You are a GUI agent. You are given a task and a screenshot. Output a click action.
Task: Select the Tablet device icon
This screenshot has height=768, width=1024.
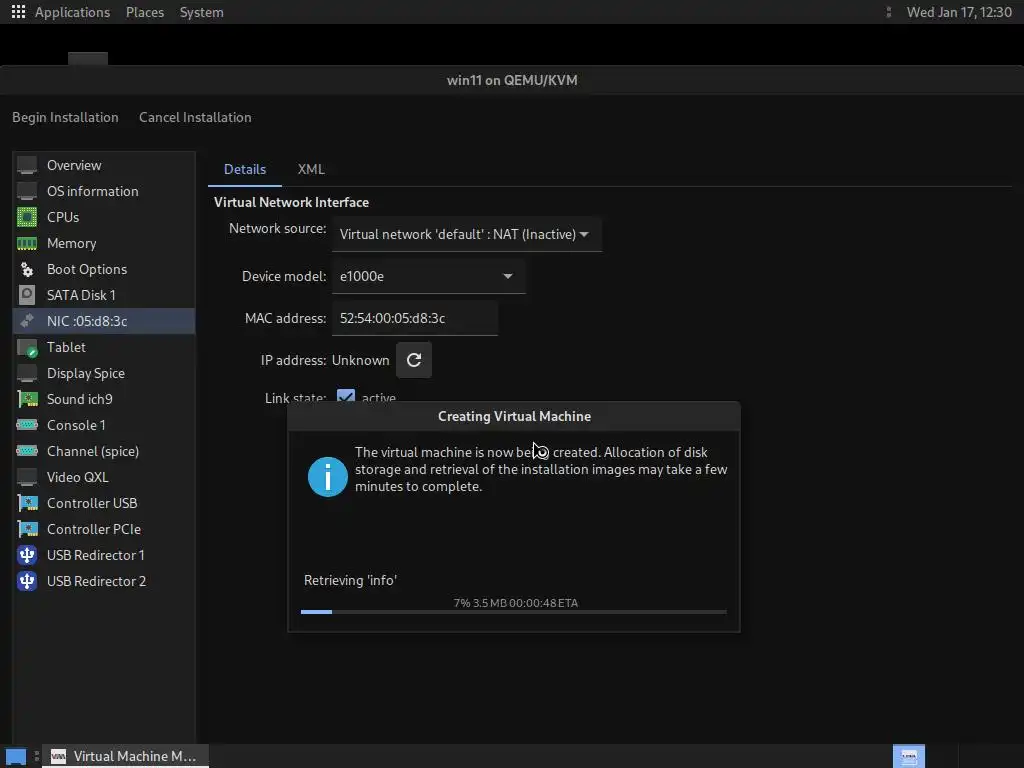(27, 347)
